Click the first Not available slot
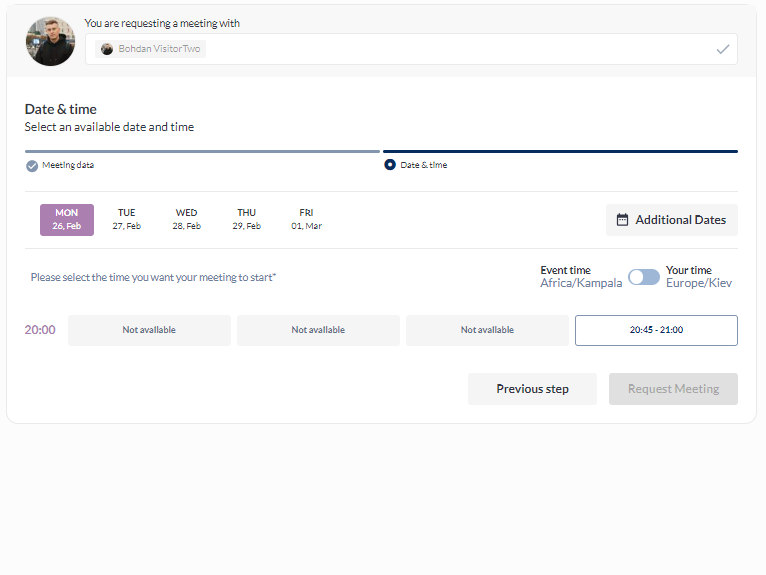Screen dimensions: 766x575 [149, 330]
